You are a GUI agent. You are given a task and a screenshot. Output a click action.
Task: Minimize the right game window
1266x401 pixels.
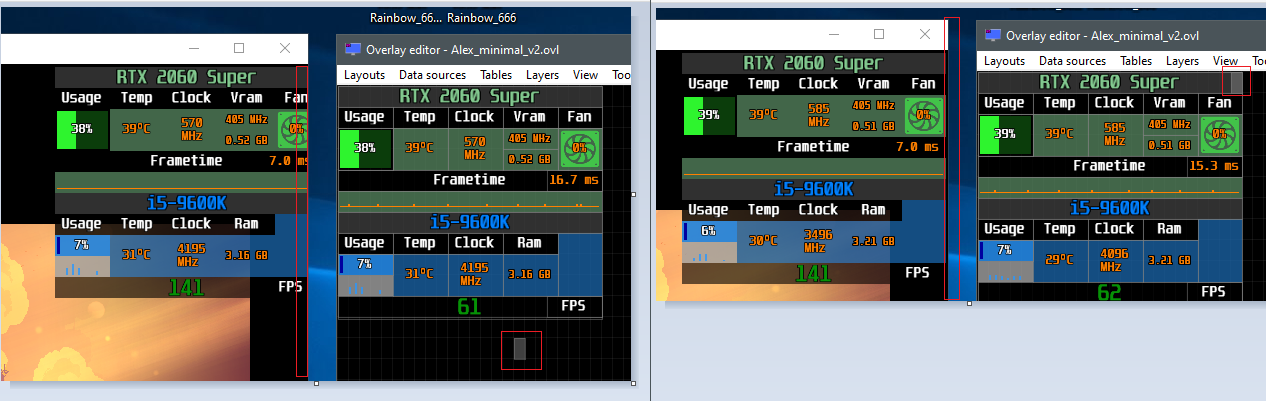point(833,34)
